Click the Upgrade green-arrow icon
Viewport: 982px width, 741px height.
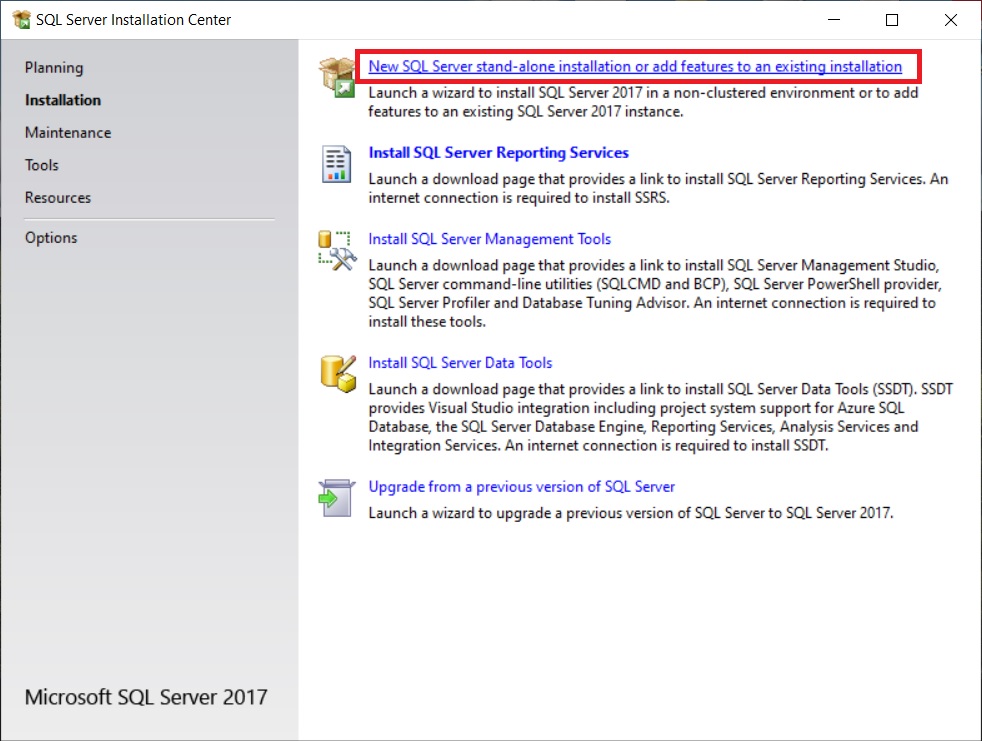336,498
